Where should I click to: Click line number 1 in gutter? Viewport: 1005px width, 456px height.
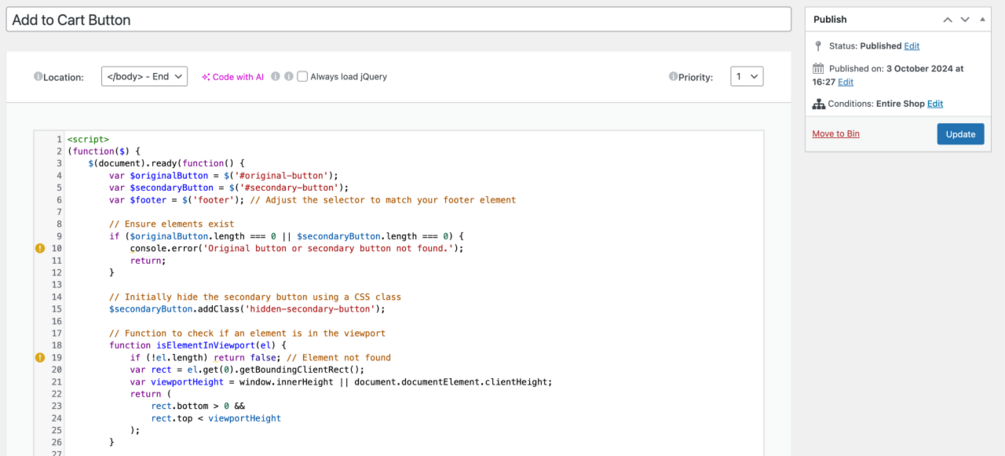tap(59, 139)
